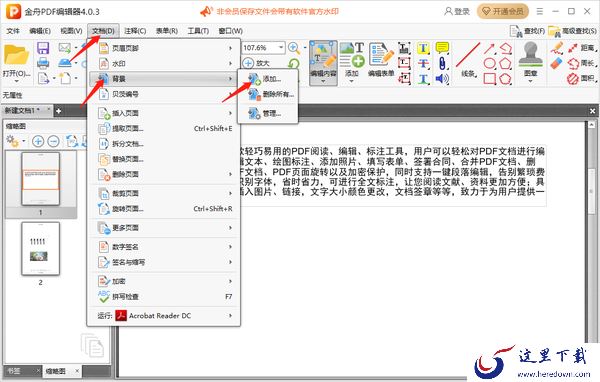The width and height of the screenshot is (600, 382).
Task: Click the blue scanner icon
Action: click(x=65, y=63)
